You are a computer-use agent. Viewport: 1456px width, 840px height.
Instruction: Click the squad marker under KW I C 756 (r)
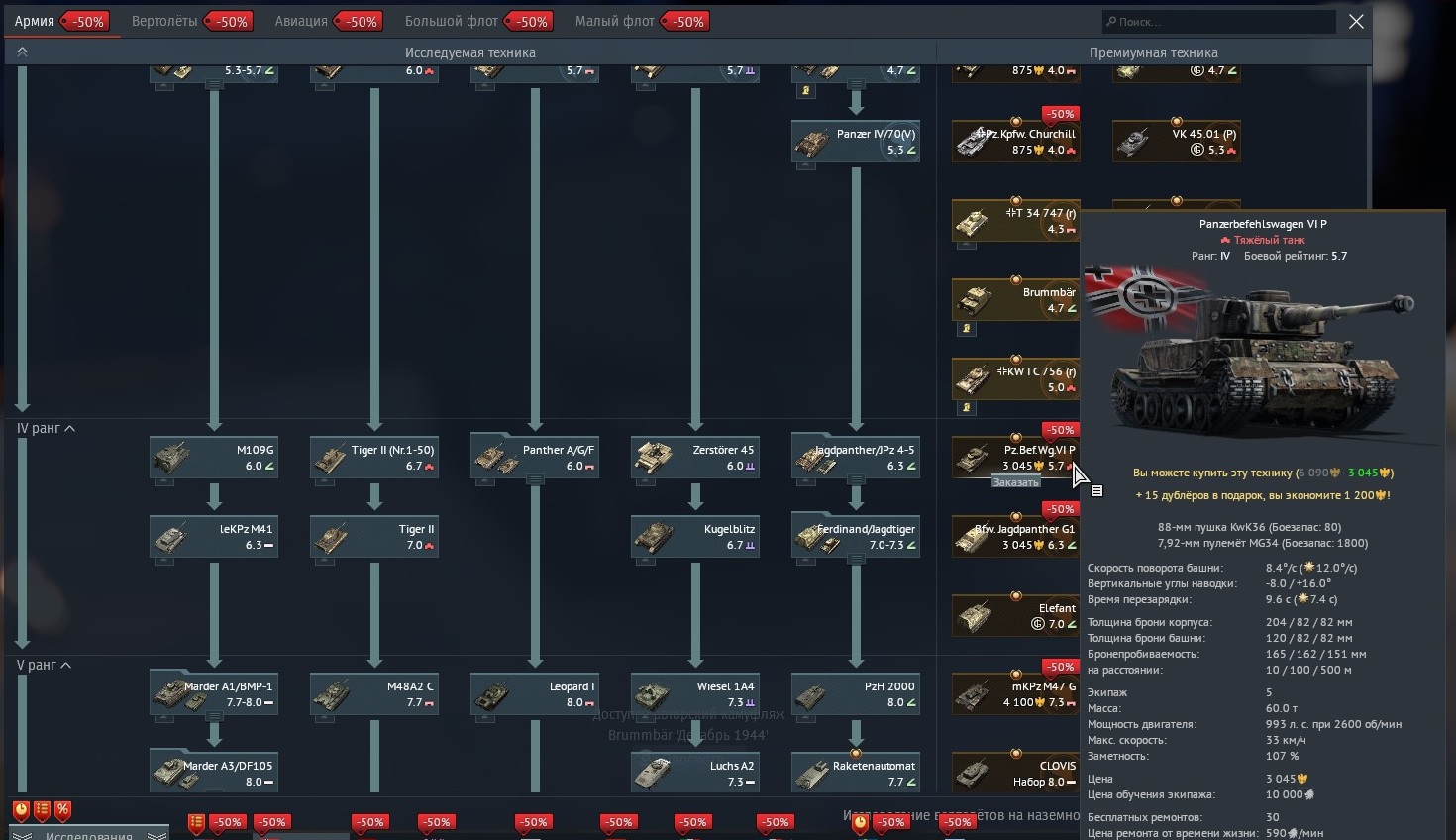pos(967,407)
